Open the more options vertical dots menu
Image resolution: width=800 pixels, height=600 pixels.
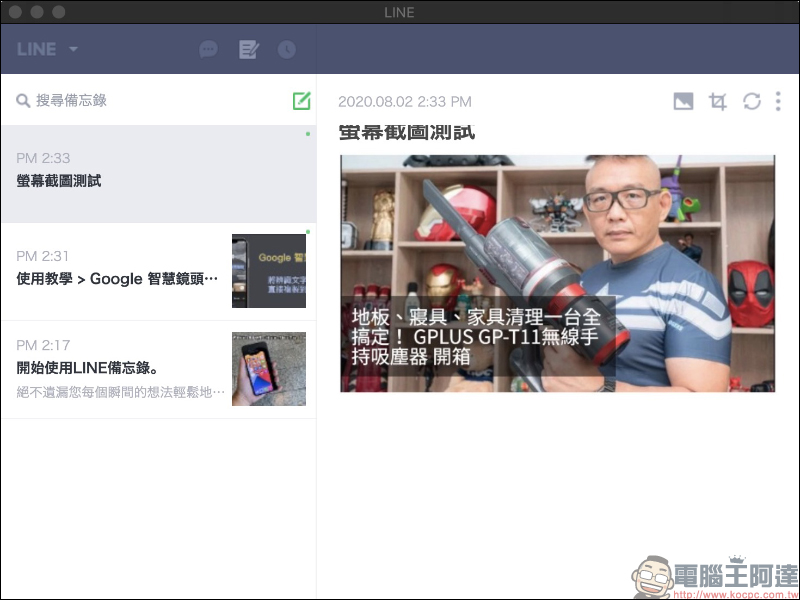pos(778,101)
